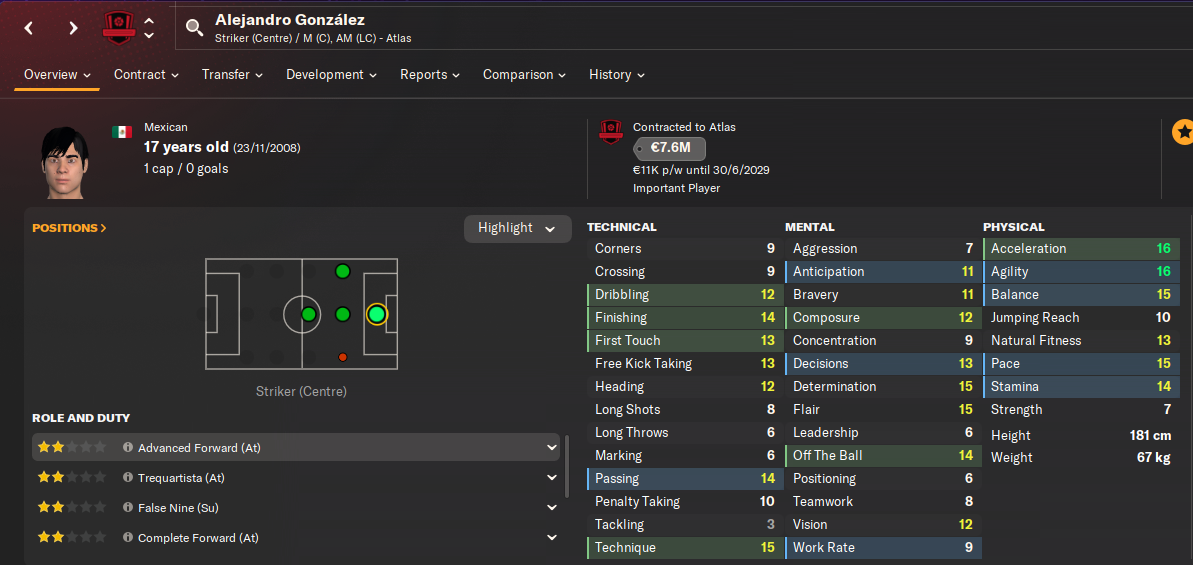The height and width of the screenshot is (565, 1193).
Task: Click the Mexican flag icon
Action: (122, 132)
